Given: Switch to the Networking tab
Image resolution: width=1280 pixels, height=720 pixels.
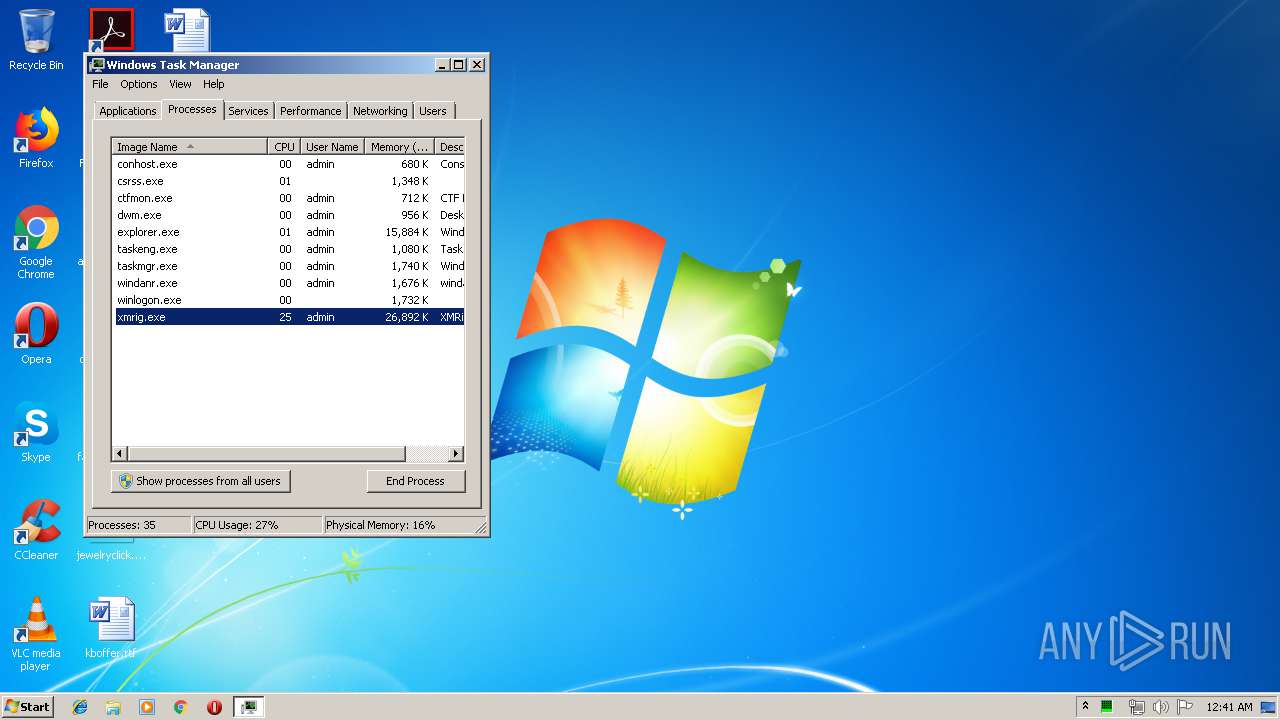Looking at the screenshot, I should pyautogui.click(x=380, y=111).
